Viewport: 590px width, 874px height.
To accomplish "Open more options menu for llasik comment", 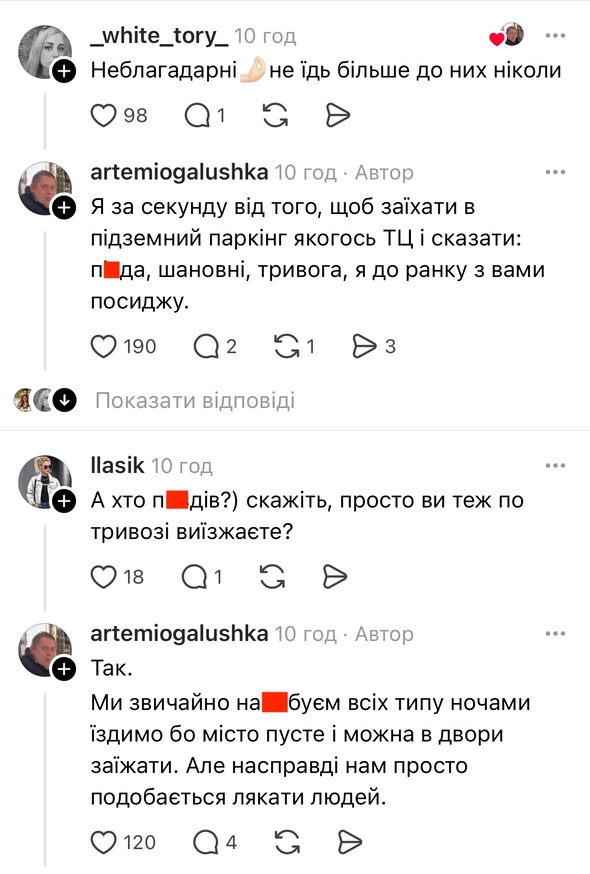I will [x=555, y=466].
